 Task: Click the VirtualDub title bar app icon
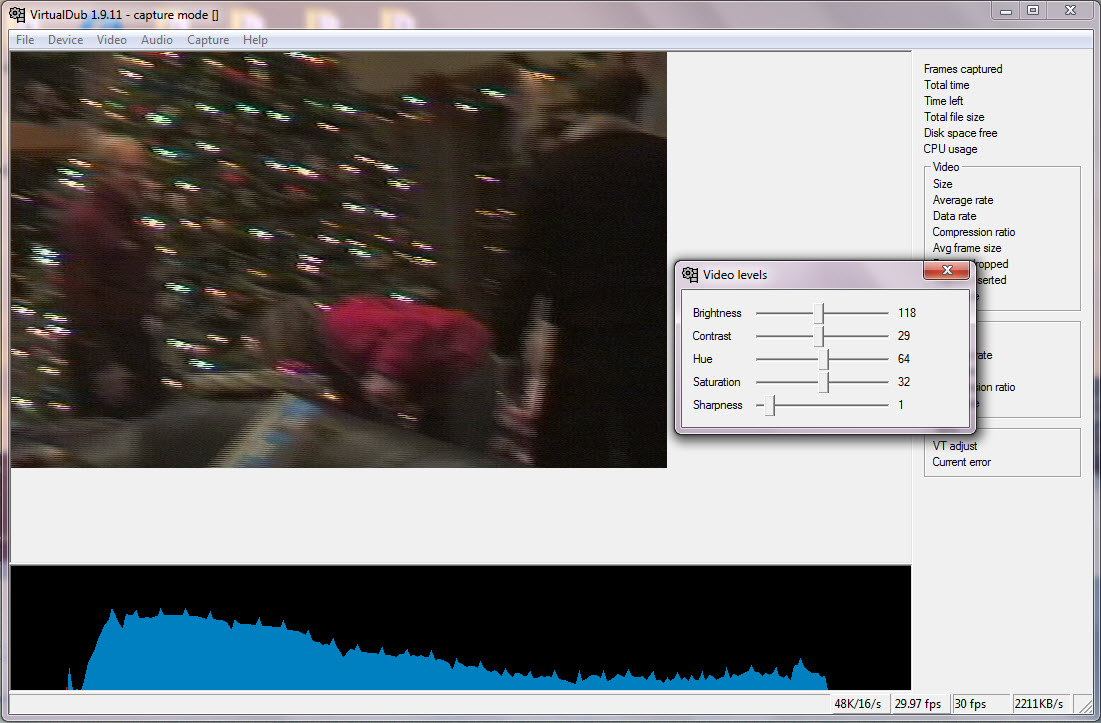(17, 14)
